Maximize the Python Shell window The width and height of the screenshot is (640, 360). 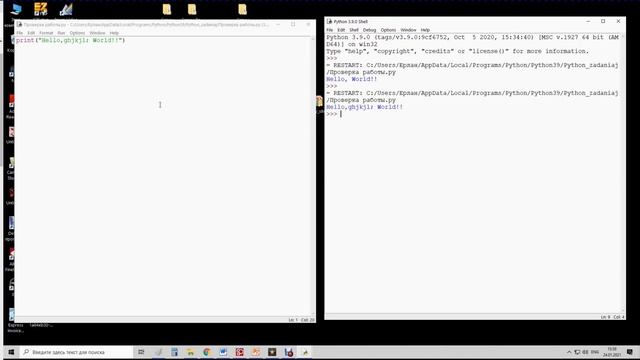point(603,21)
